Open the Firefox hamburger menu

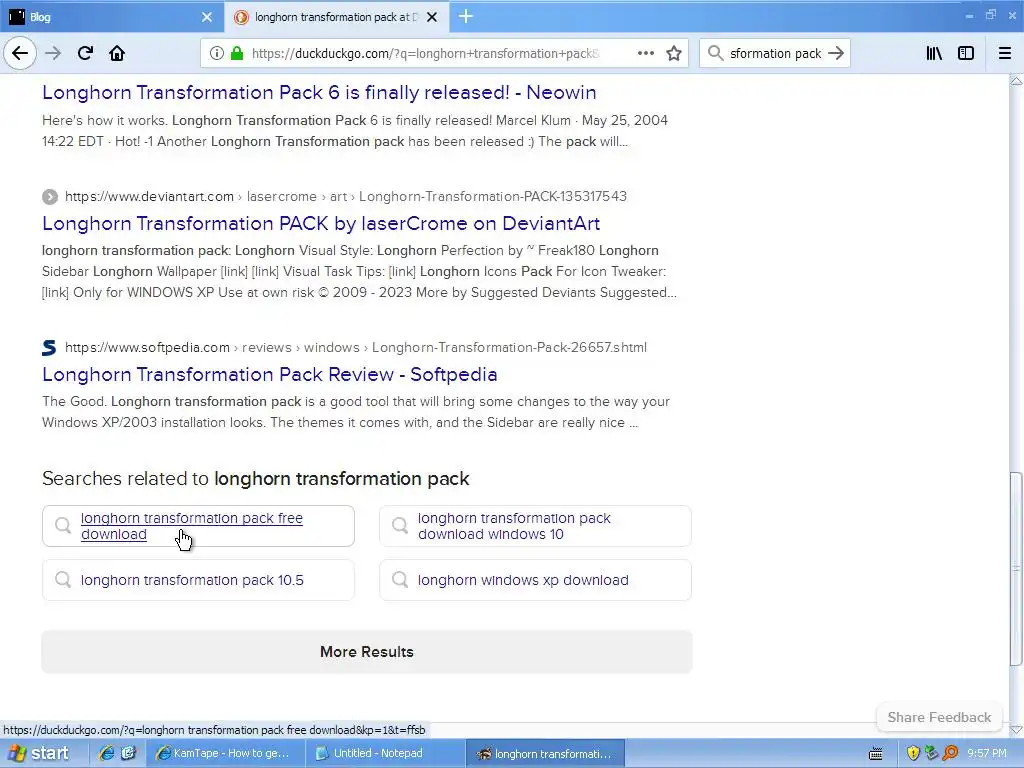(1004, 53)
